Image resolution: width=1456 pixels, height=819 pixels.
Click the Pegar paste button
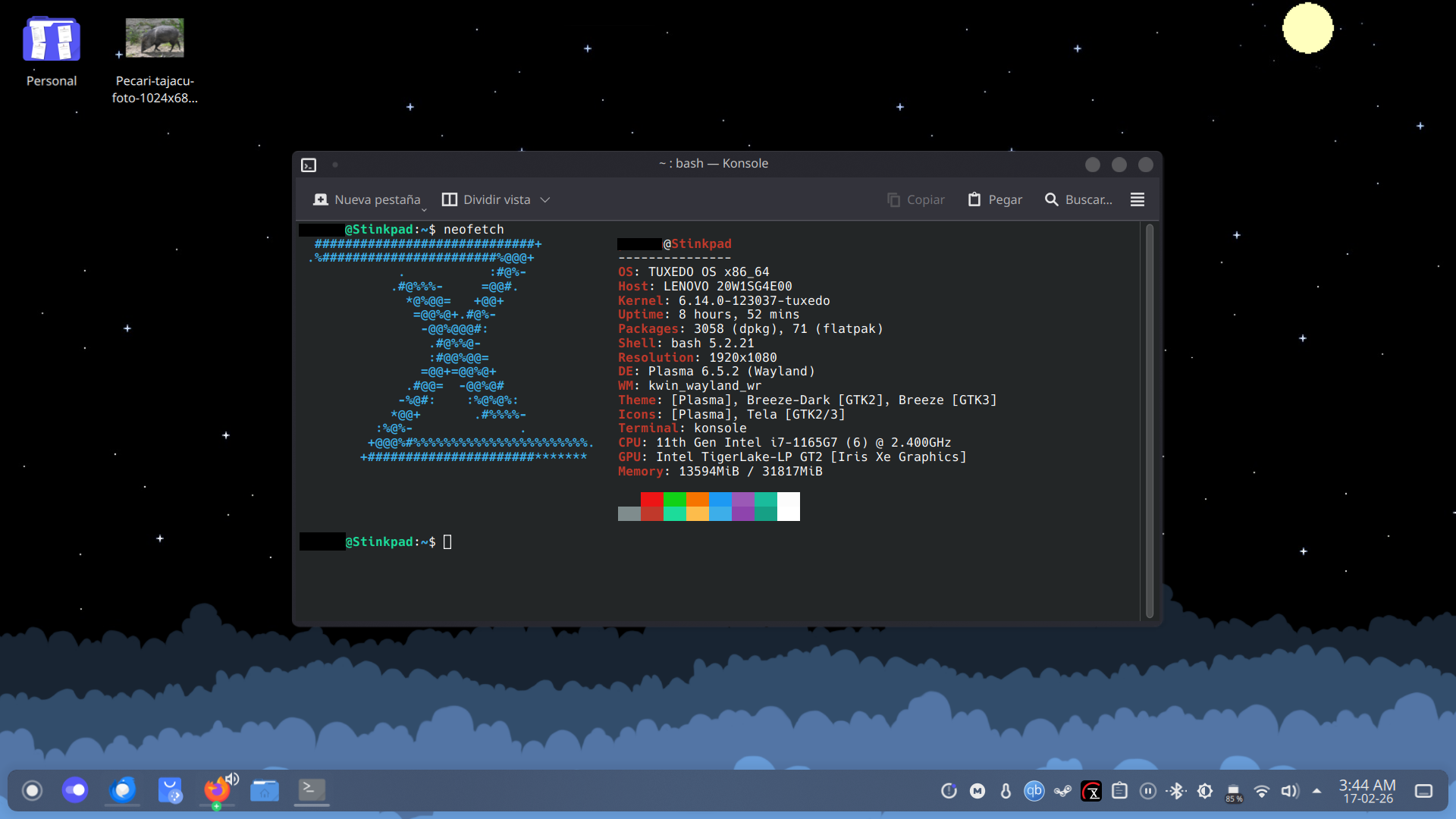click(x=995, y=199)
